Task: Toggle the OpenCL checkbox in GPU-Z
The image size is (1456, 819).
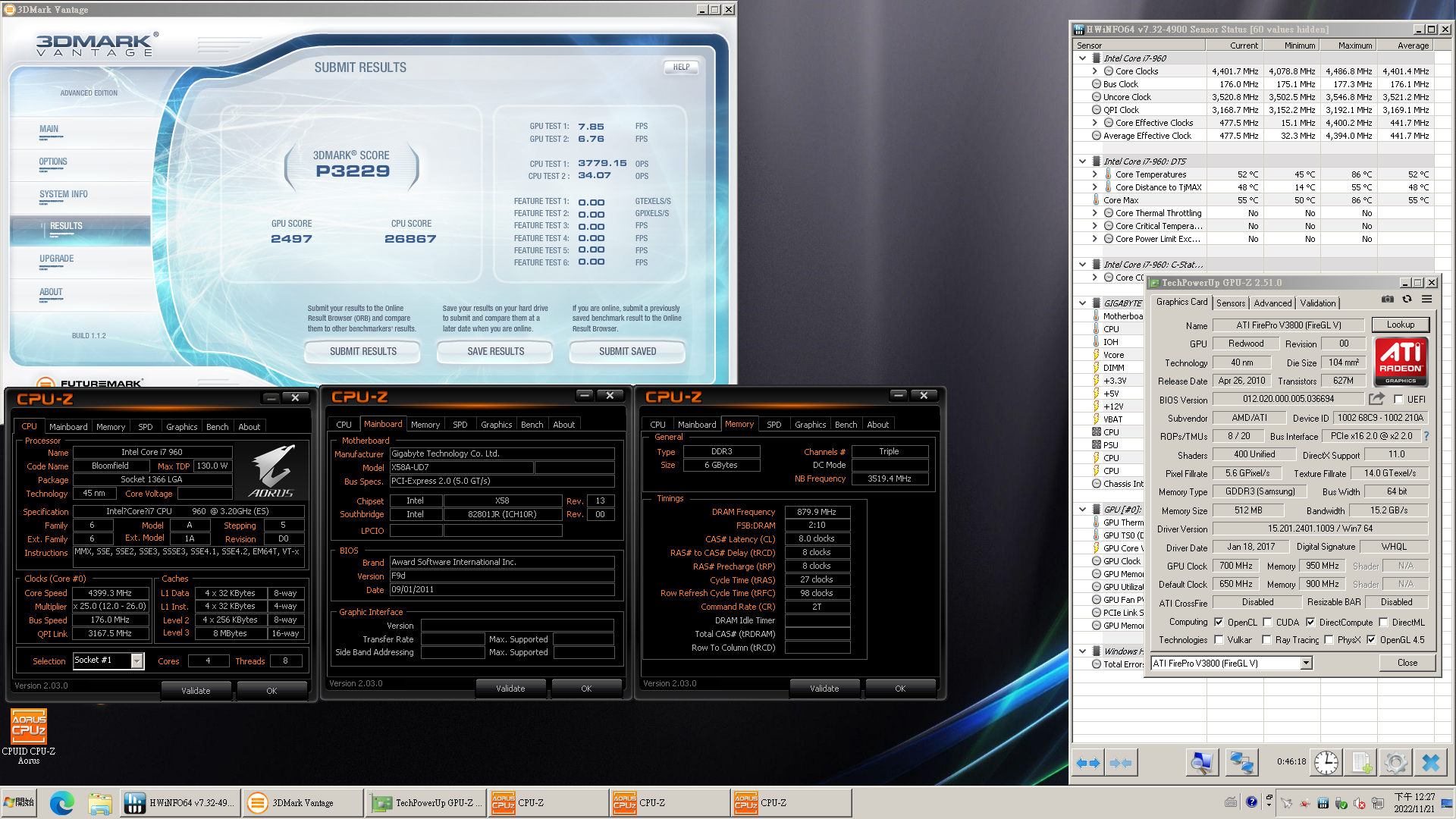Action: (x=1219, y=622)
